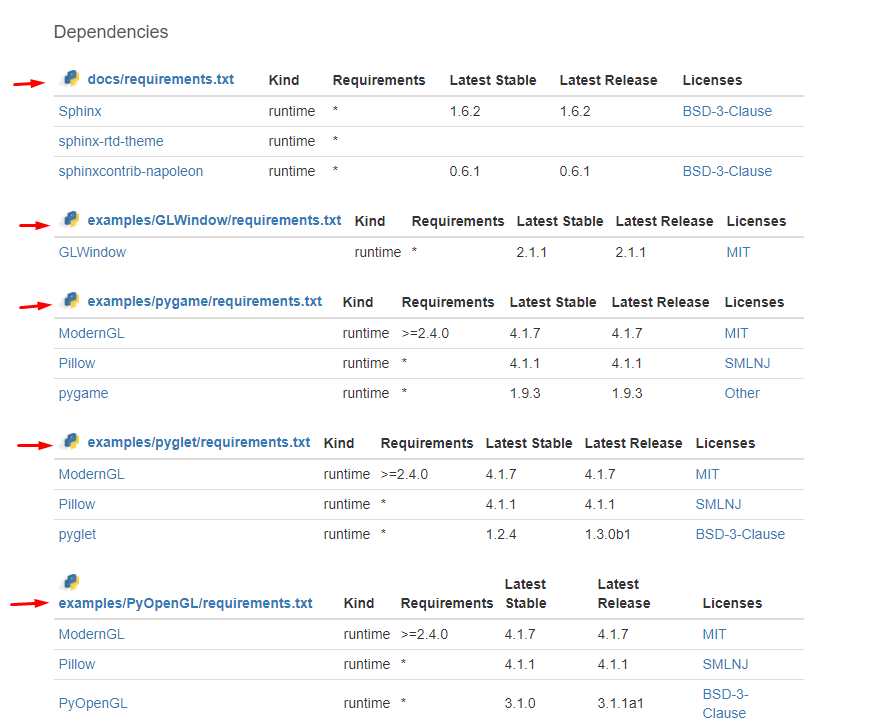Viewport: 877px width, 718px height.
Task: Click Licenses header in docs requirements table
Action: (713, 81)
